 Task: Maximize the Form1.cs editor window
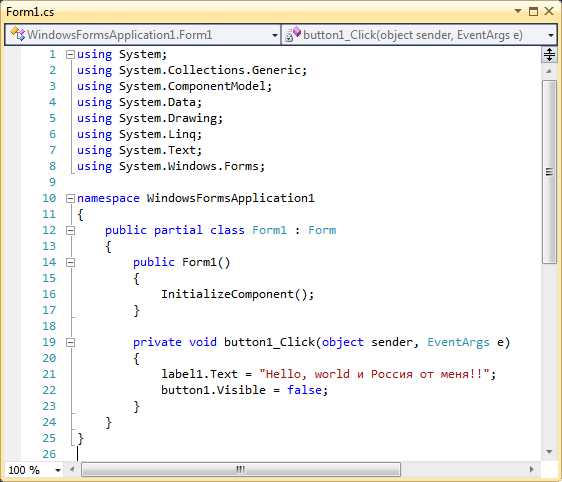click(533, 11)
